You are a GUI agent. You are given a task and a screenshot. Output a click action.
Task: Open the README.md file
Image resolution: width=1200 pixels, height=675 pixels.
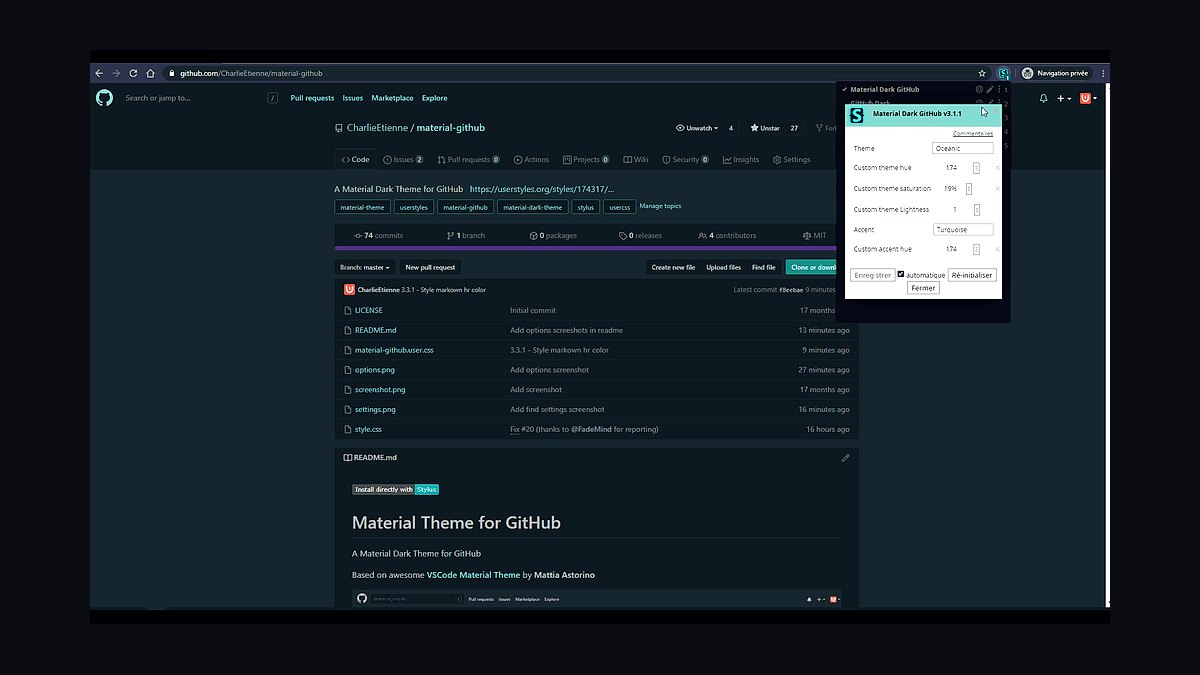pos(375,330)
